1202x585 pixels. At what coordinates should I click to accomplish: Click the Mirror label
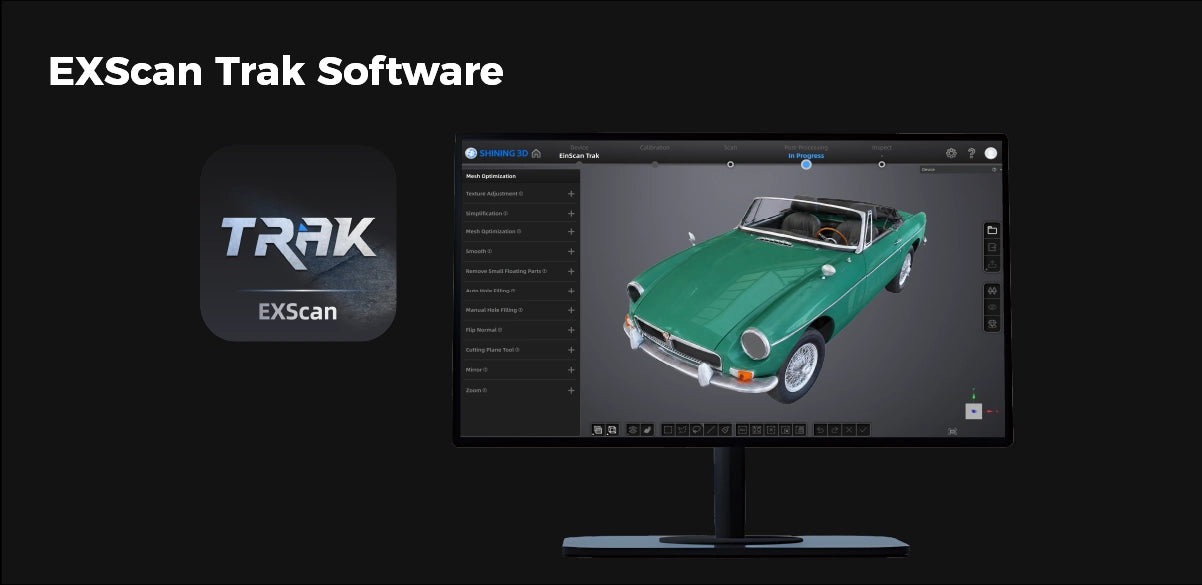(x=474, y=370)
